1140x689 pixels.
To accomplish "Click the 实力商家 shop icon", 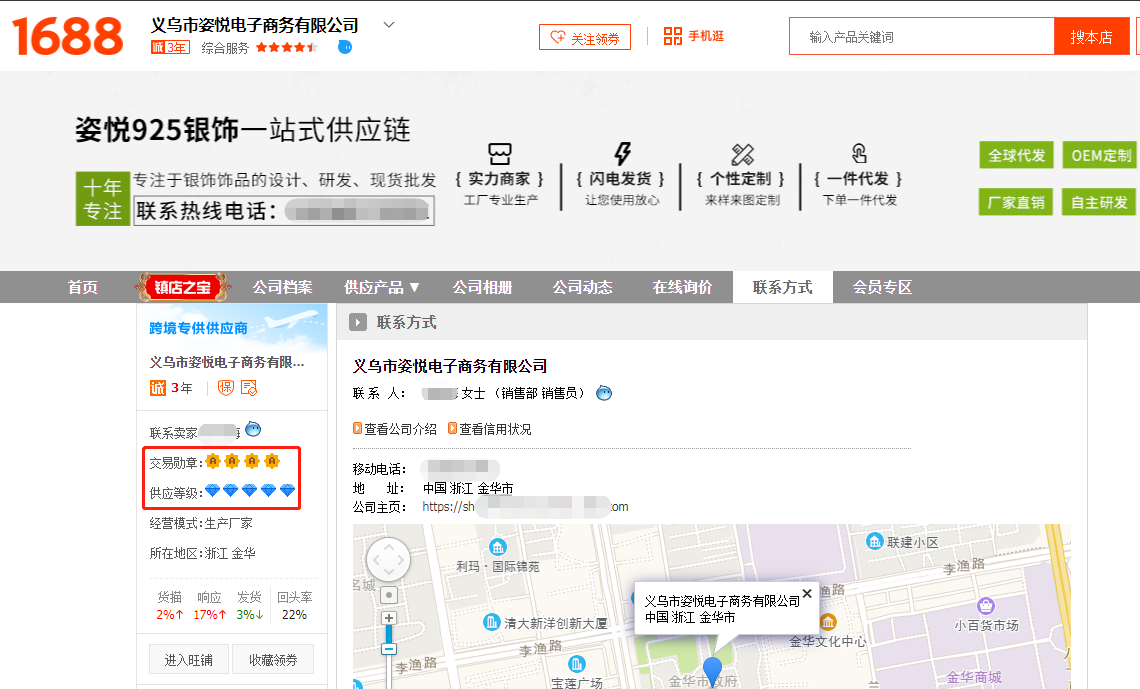I will click(x=499, y=153).
